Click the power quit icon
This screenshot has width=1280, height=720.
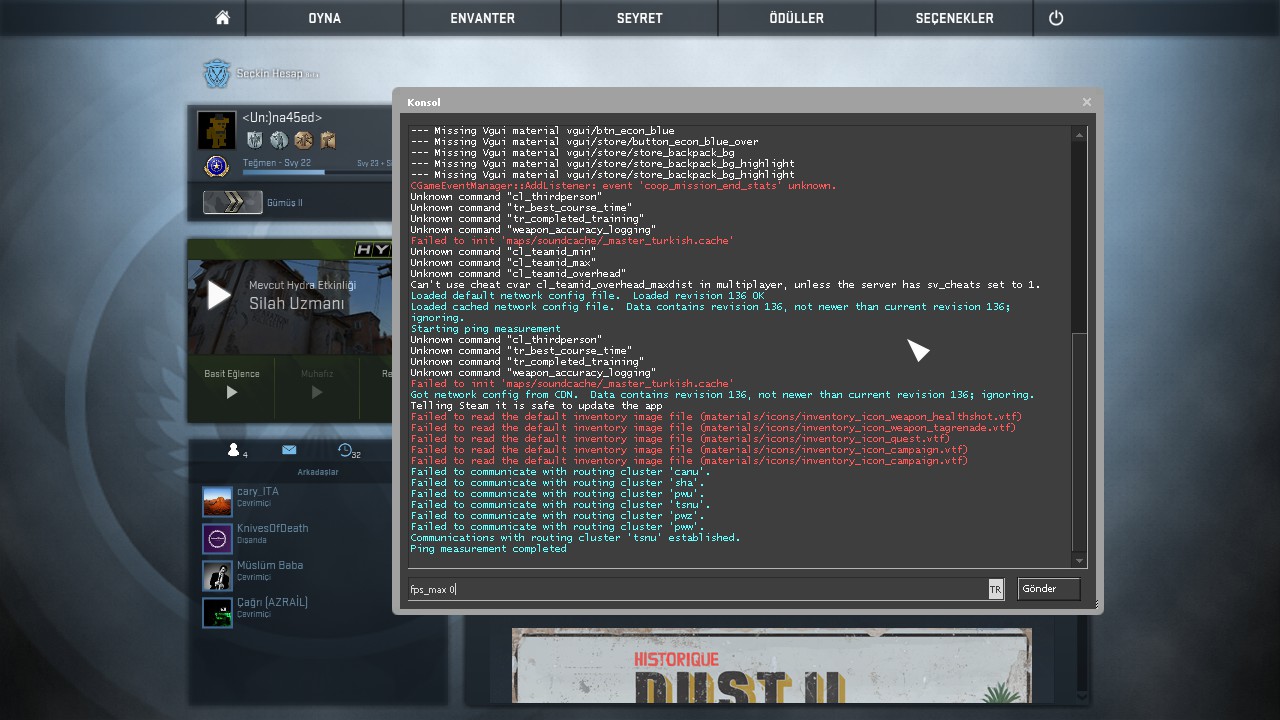(x=1056, y=18)
